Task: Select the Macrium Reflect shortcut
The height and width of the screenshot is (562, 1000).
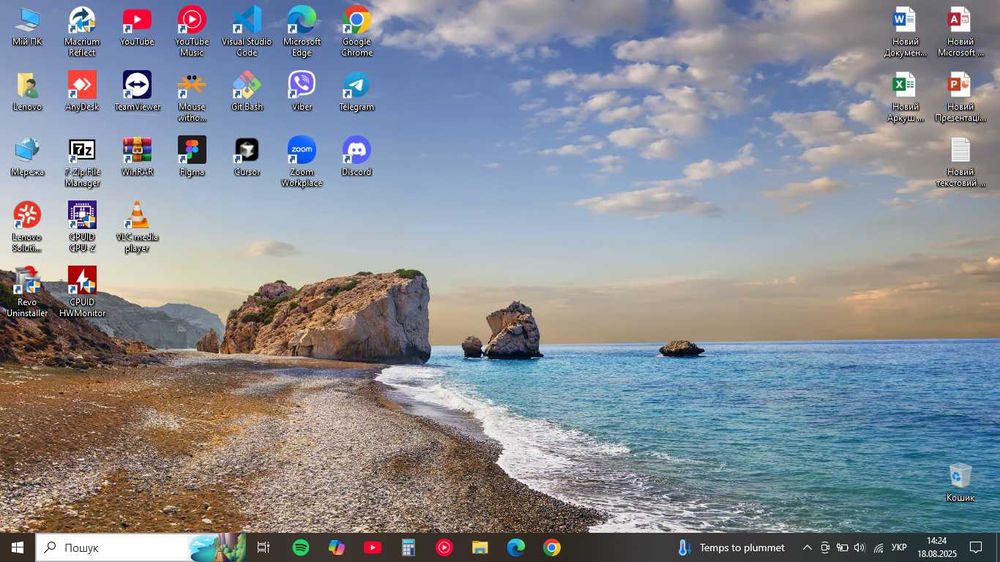Action: (82, 31)
